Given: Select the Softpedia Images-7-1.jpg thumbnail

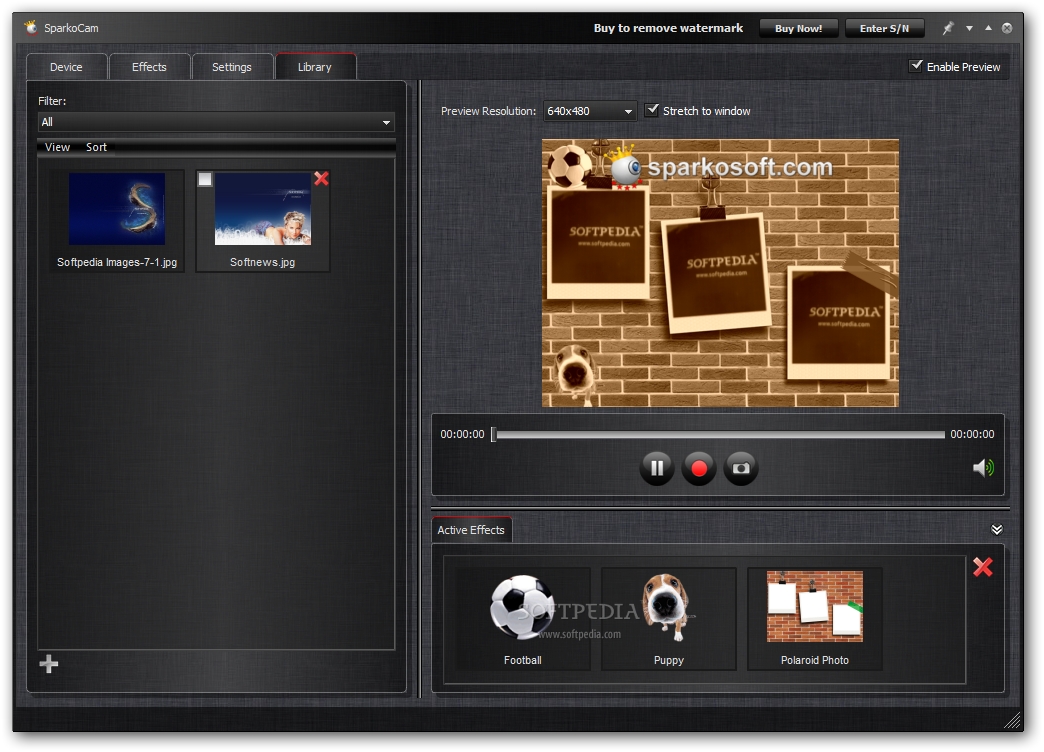Looking at the screenshot, I should point(117,209).
